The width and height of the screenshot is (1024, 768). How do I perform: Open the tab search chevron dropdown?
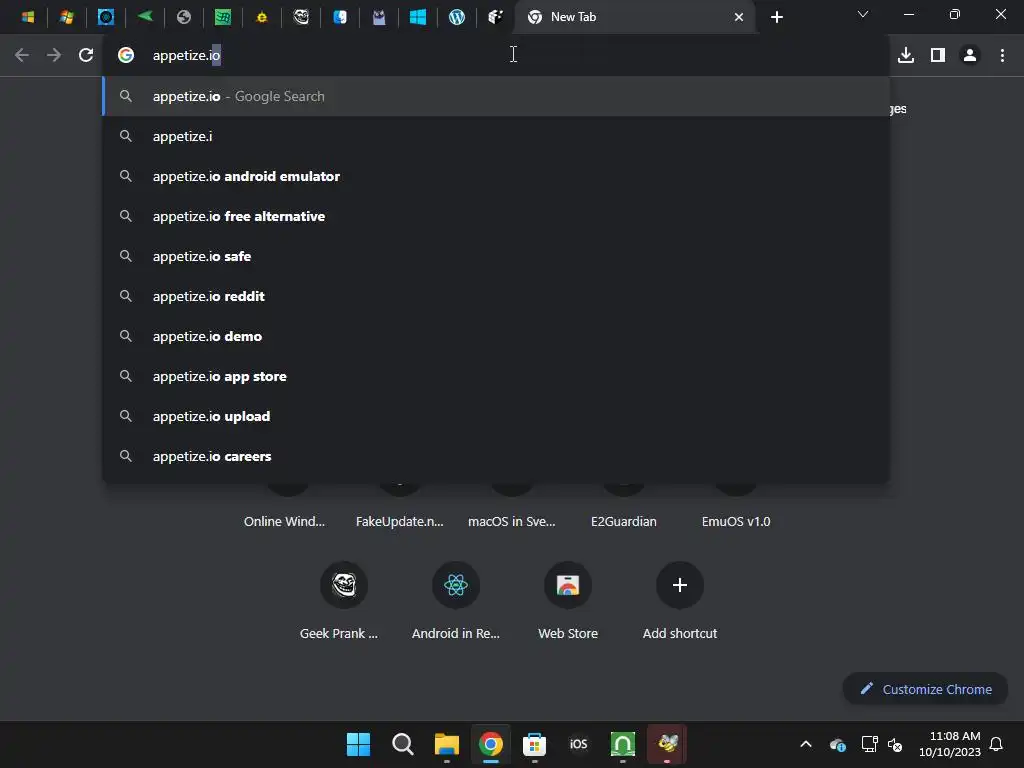click(863, 14)
